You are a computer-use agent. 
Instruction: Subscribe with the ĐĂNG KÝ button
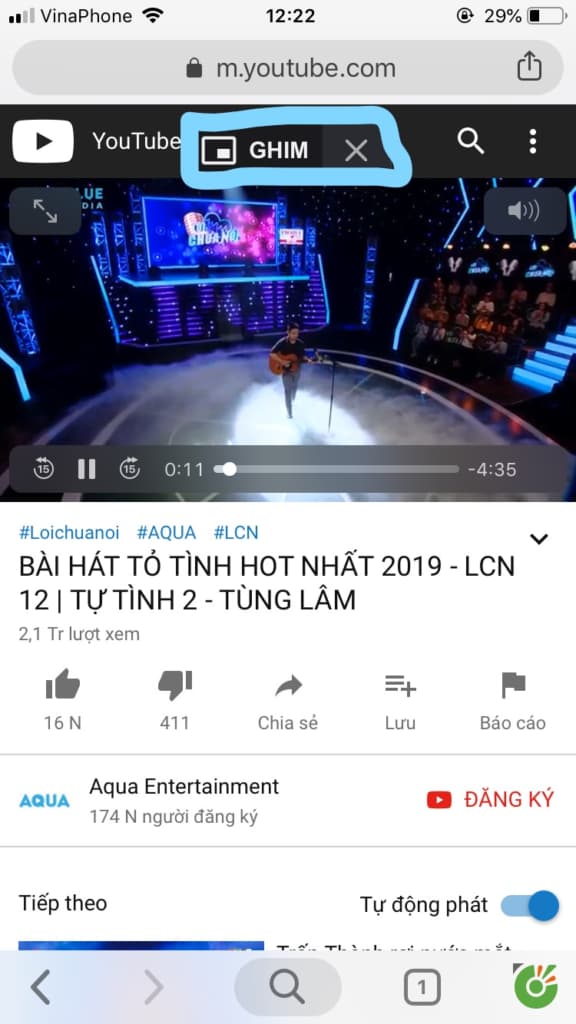tap(490, 799)
